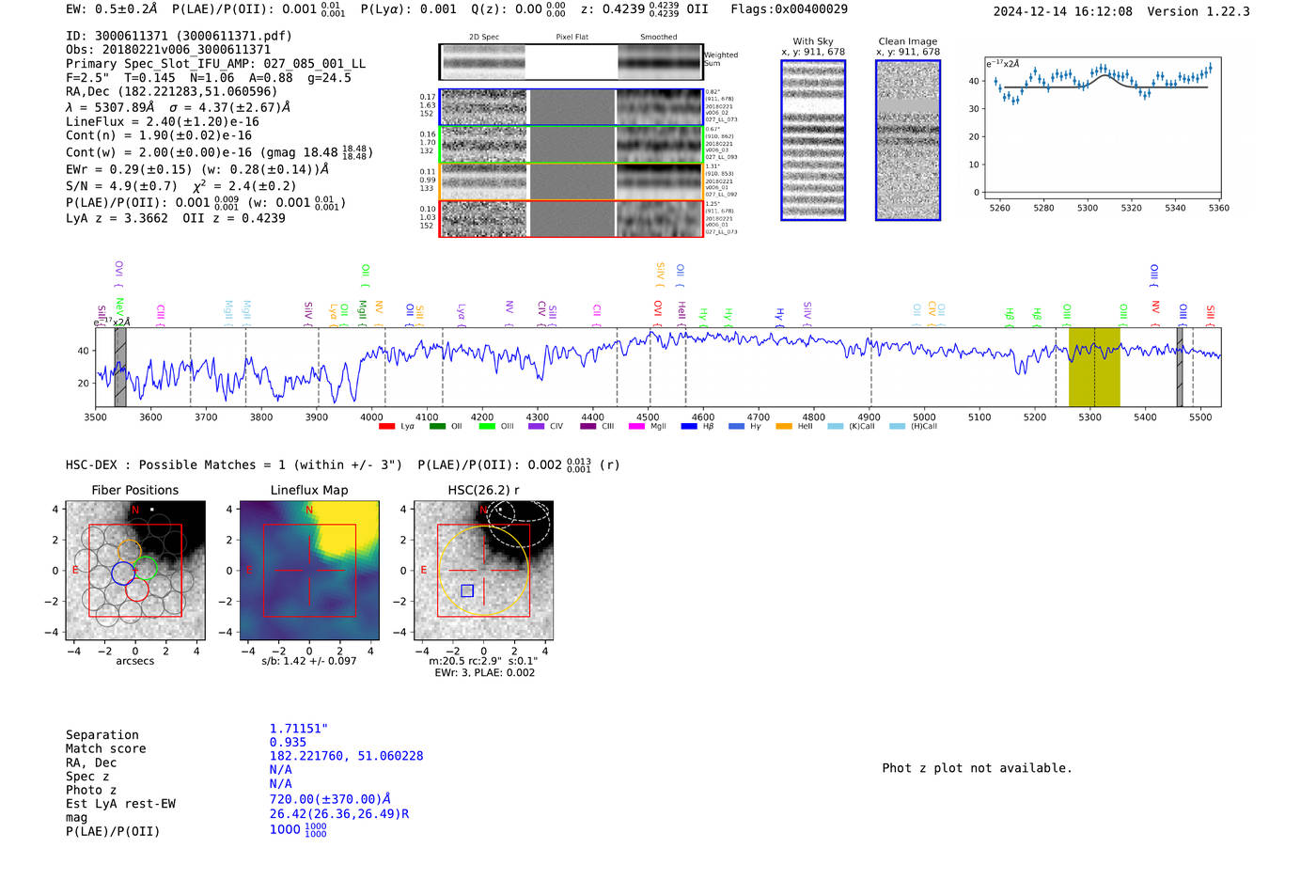Click the blue Hβ legend swatch
Viewport: 1316px width, 896px height.
[689, 427]
